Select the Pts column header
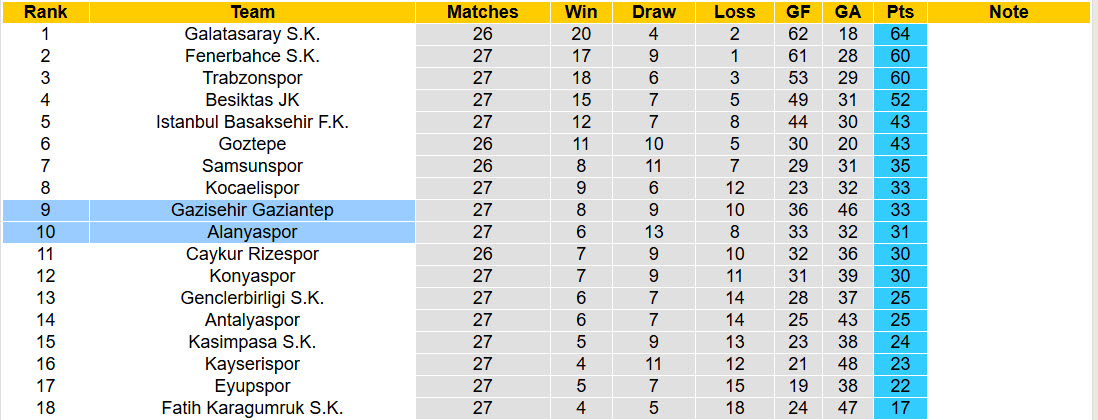The image size is (1098, 420). click(899, 12)
